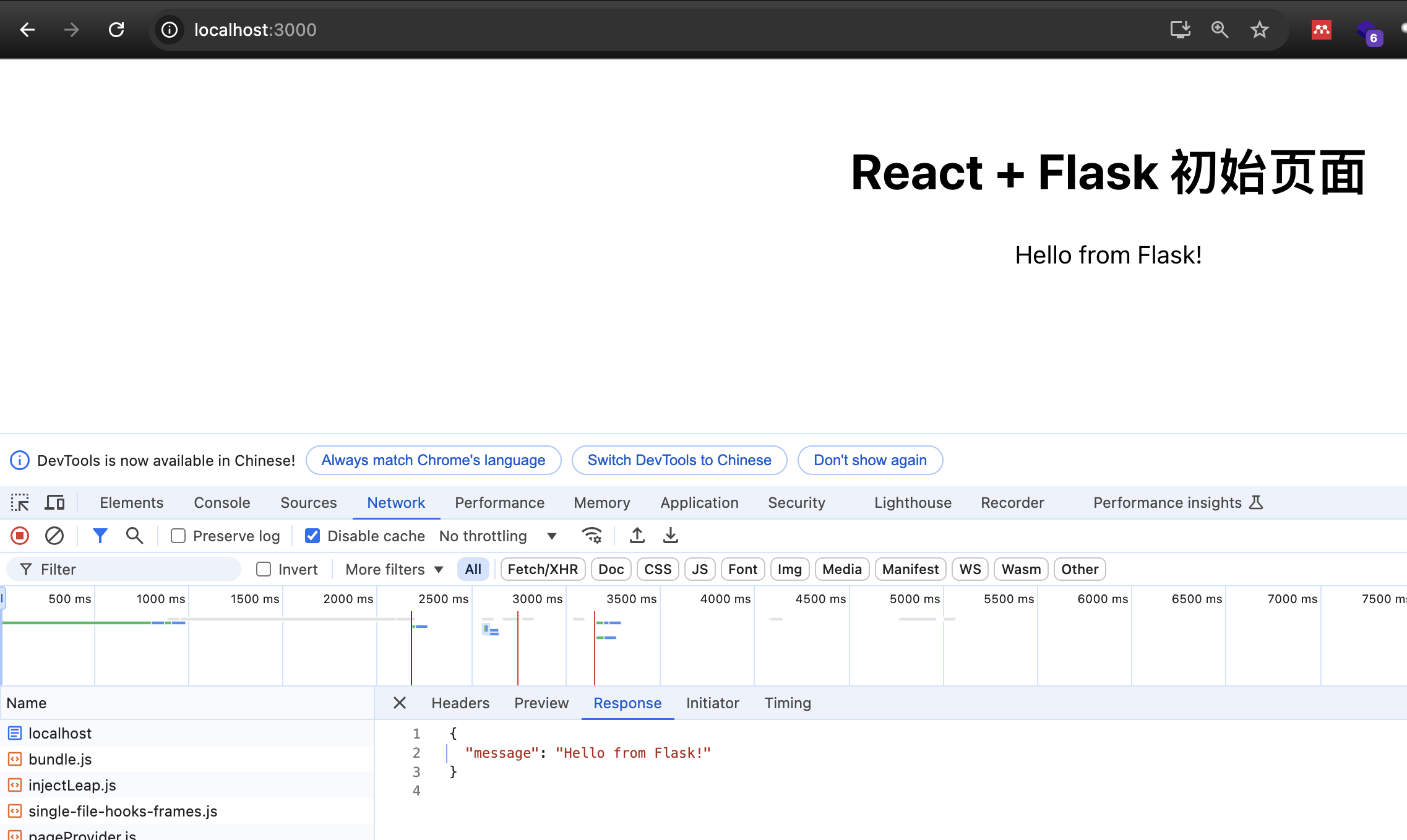Screen dimensions: 1407x840
Task: Open the No throttling dropdown
Action: click(497, 536)
